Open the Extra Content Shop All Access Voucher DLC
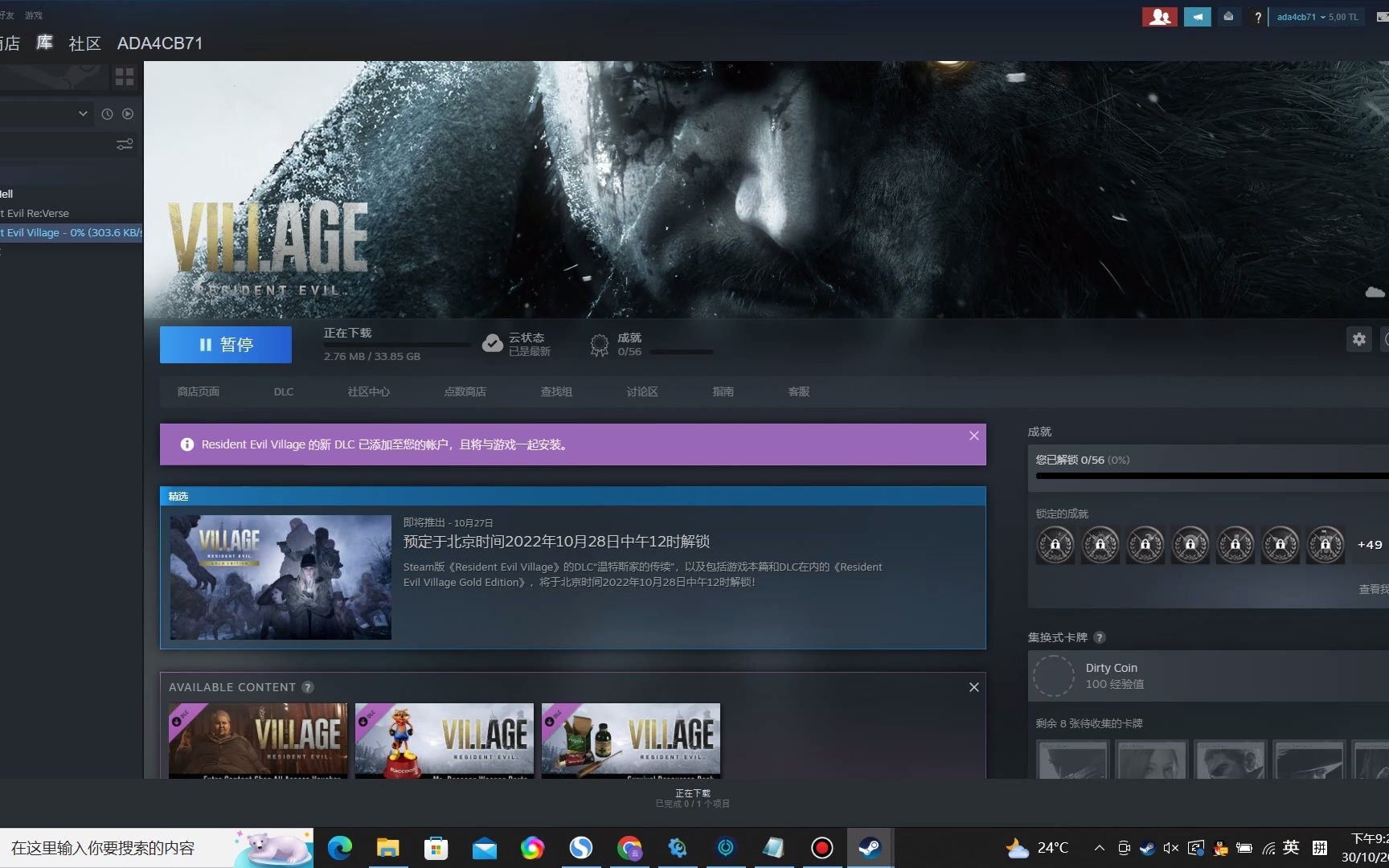 258,740
